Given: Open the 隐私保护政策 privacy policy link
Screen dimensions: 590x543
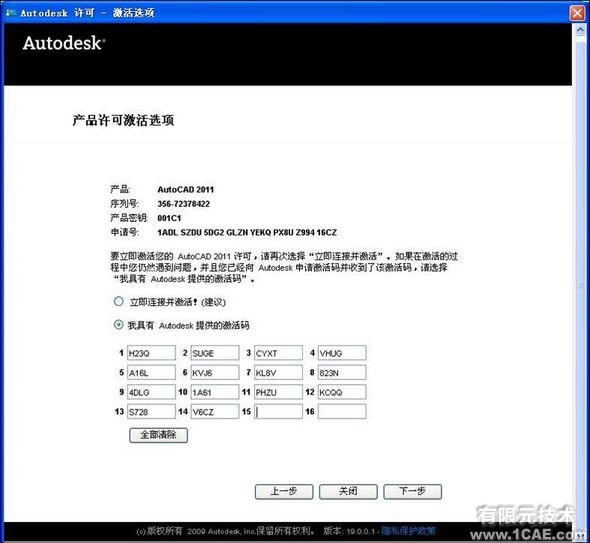Looking at the screenshot, I should coord(408,531).
